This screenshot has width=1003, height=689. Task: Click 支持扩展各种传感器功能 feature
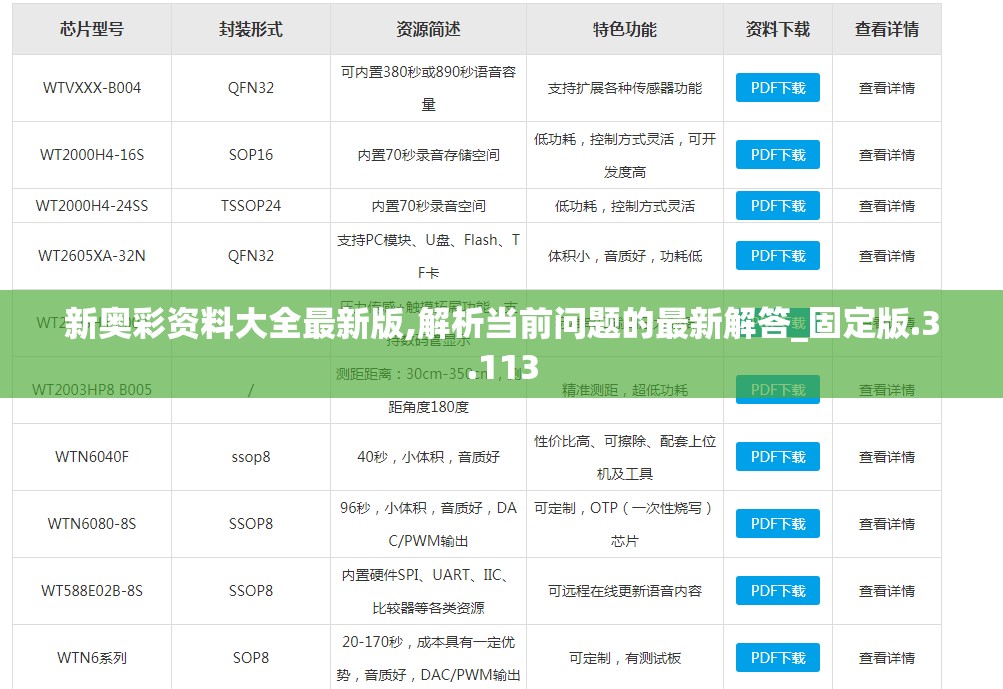pyautogui.click(x=625, y=88)
